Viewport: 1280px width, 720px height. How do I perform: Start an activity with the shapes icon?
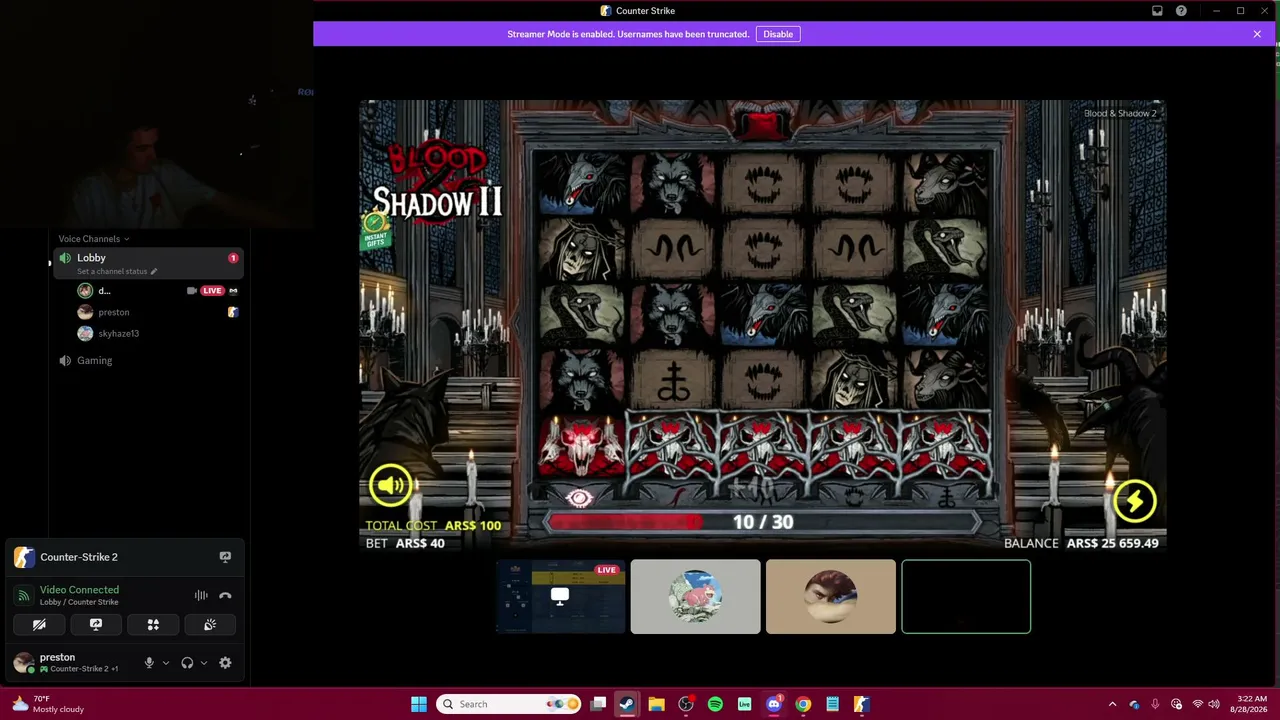[153, 625]
